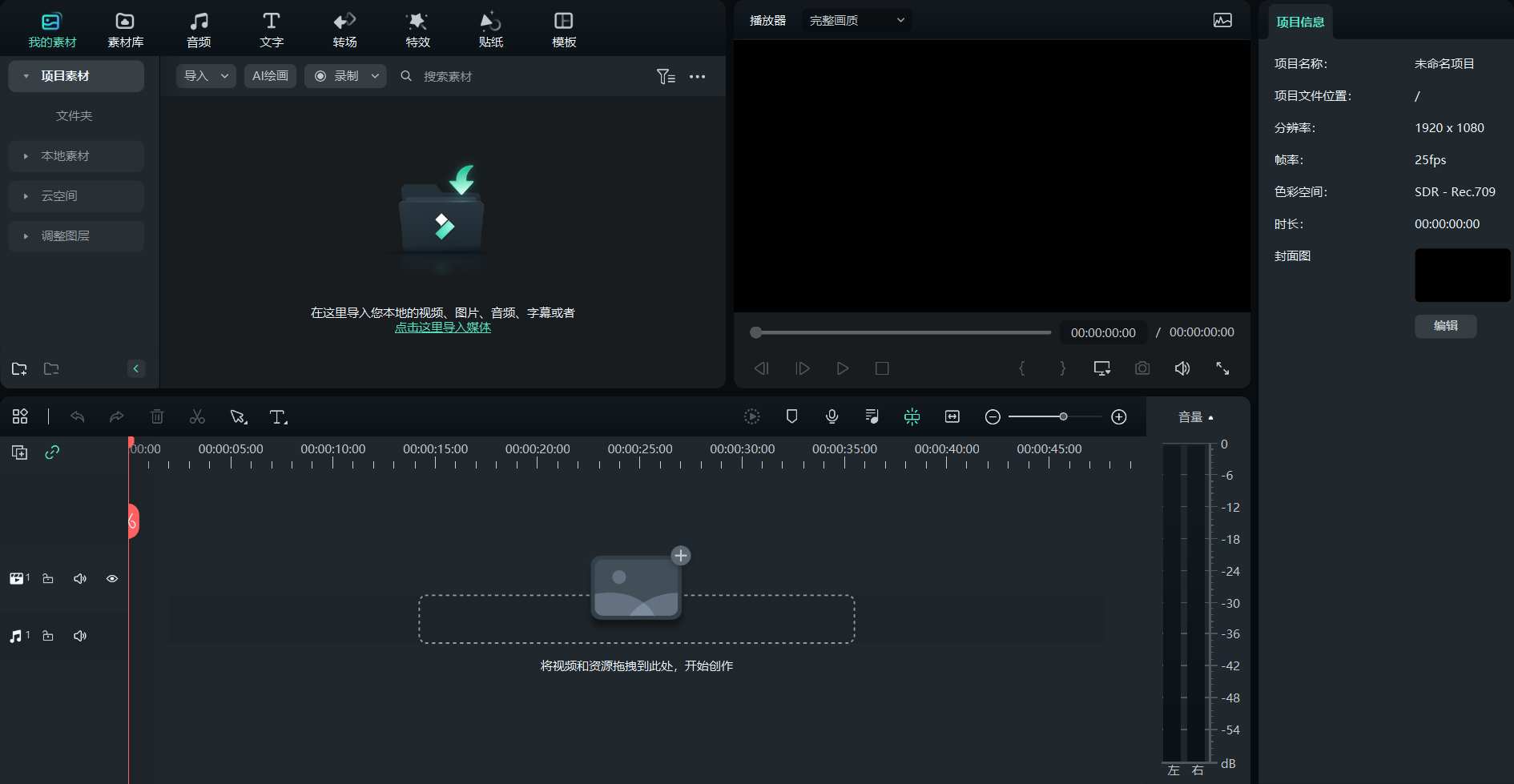1514x784 pixels.
Task: Click the delete trash icon
Action: pyautogui.click(x=157, y=416)
